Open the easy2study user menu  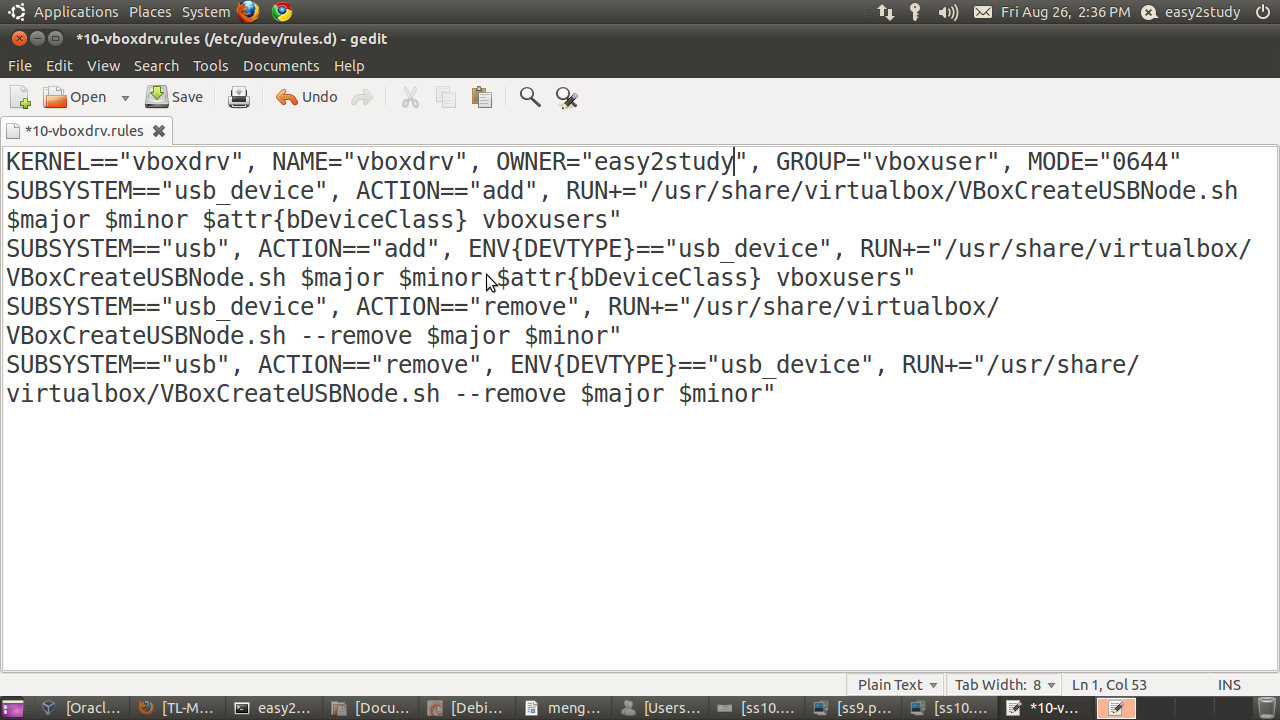(1191, 12)
